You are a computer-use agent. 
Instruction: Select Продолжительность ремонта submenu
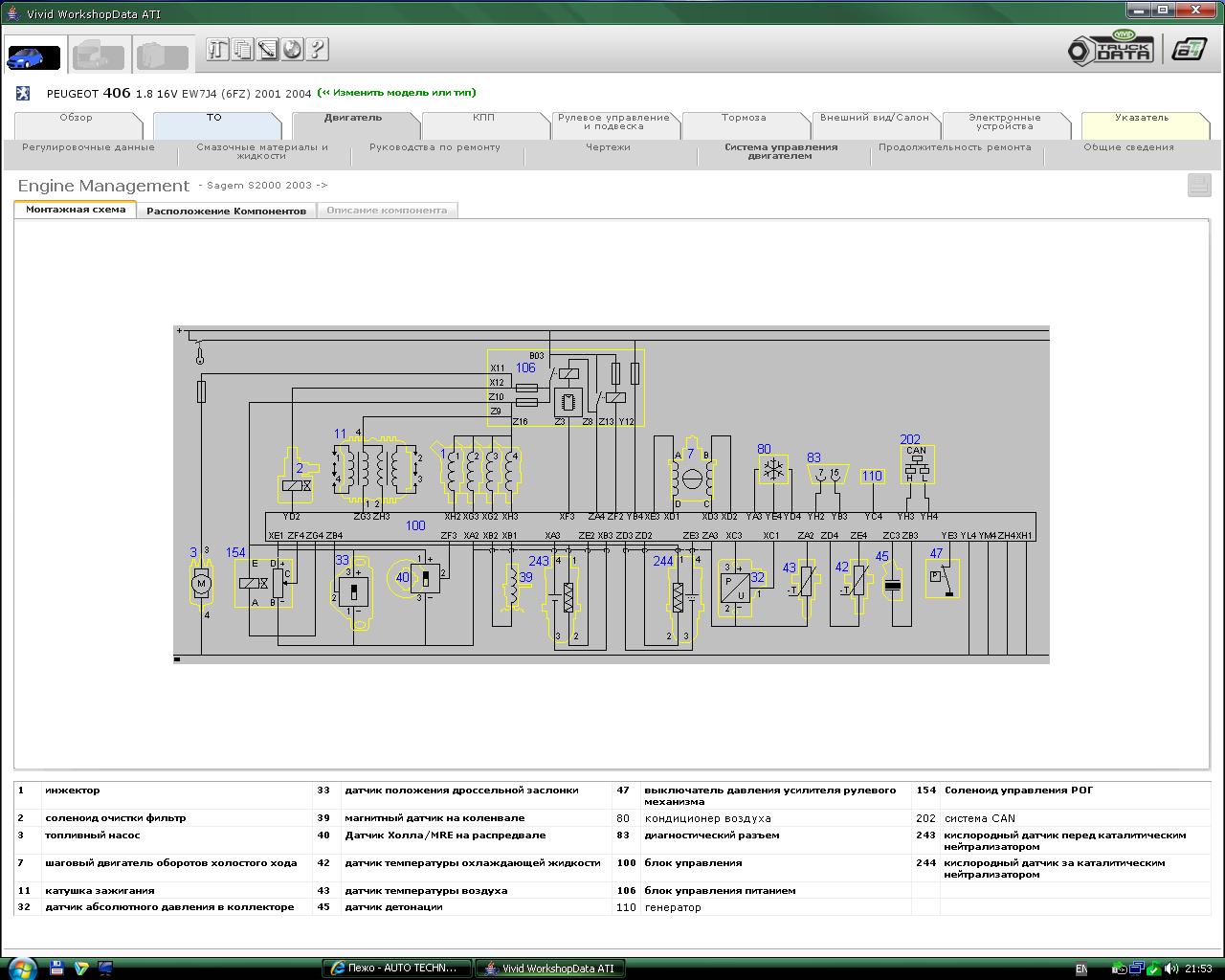click(x=954, y=147)
